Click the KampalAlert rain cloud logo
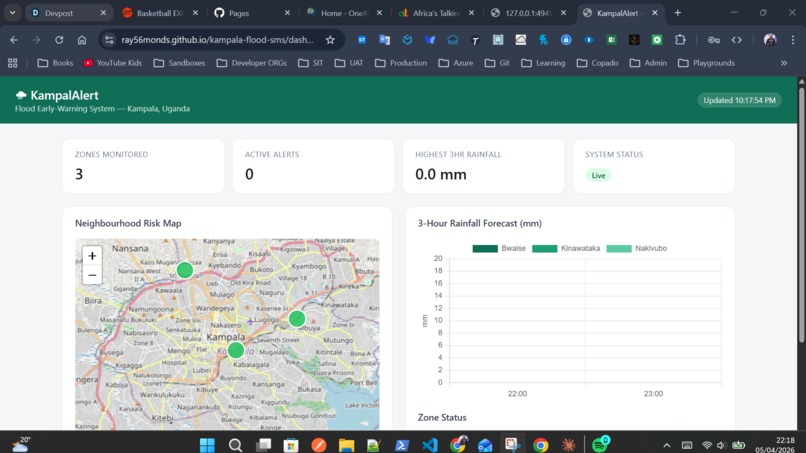This screenshot has width=806, height=453. 21,95
